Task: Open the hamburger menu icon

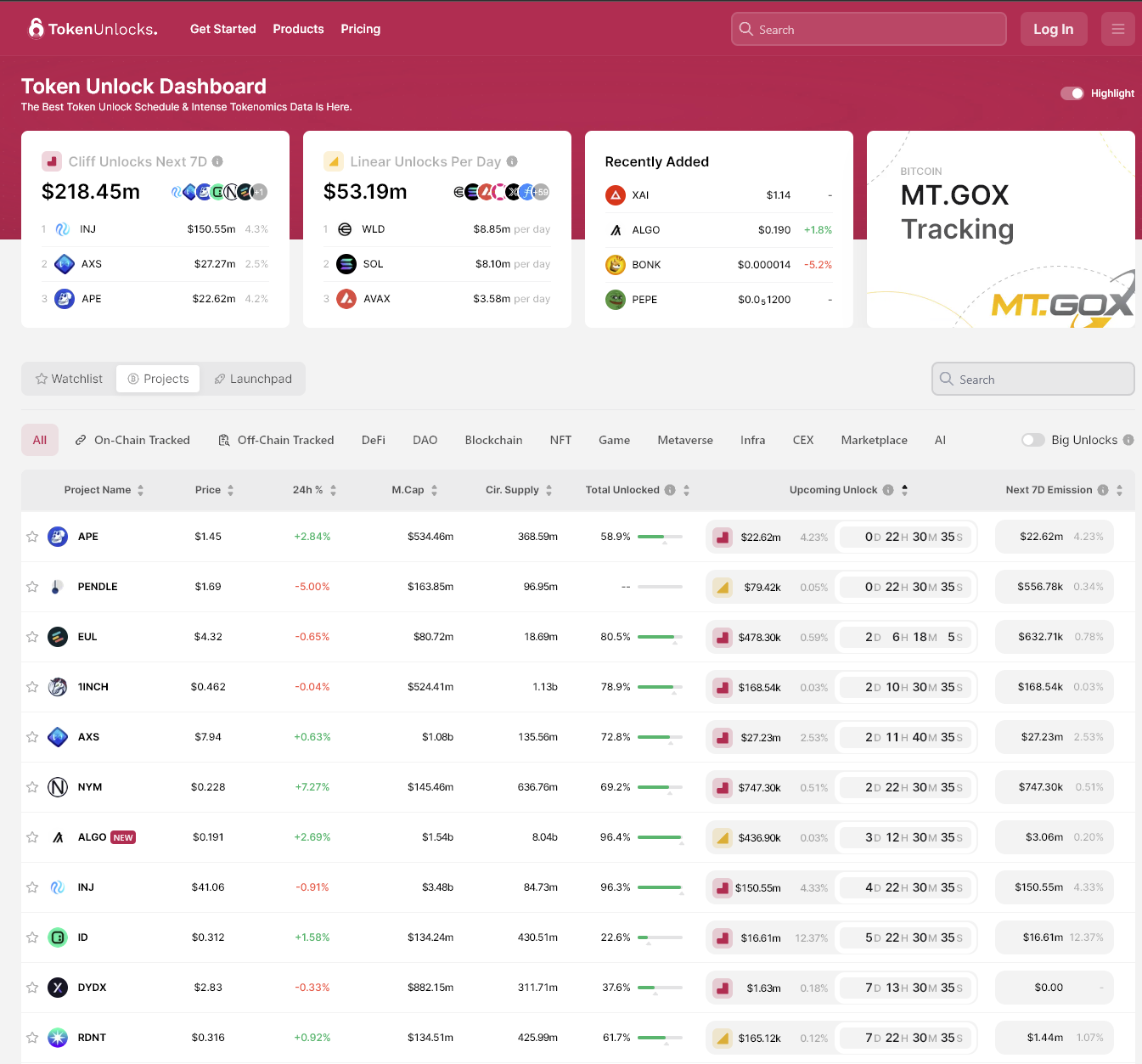Action: (1117, 29)
